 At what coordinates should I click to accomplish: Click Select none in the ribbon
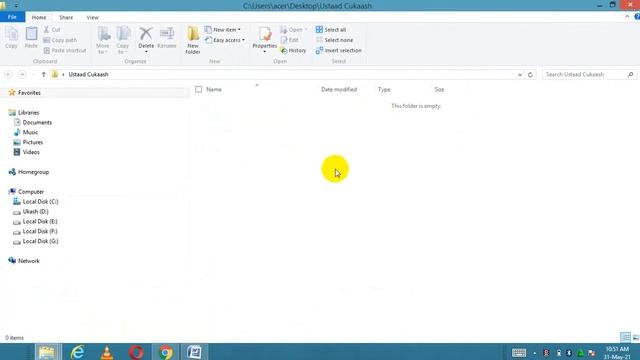coord(334,40)
